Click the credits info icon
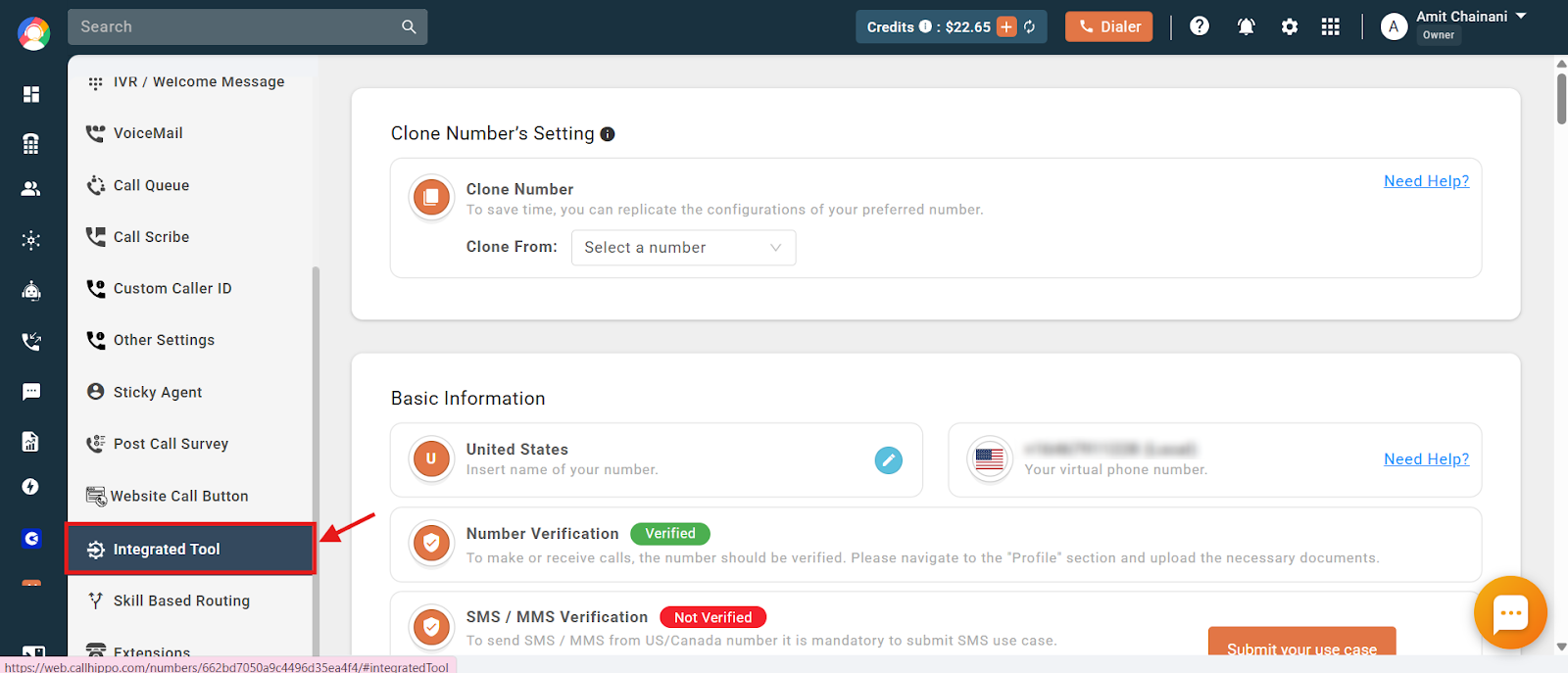 click(925, 26)
